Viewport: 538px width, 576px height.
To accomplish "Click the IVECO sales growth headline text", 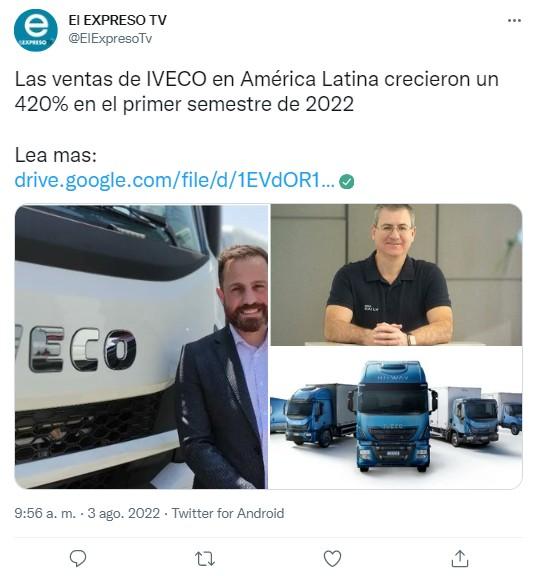I will [256, 91].
